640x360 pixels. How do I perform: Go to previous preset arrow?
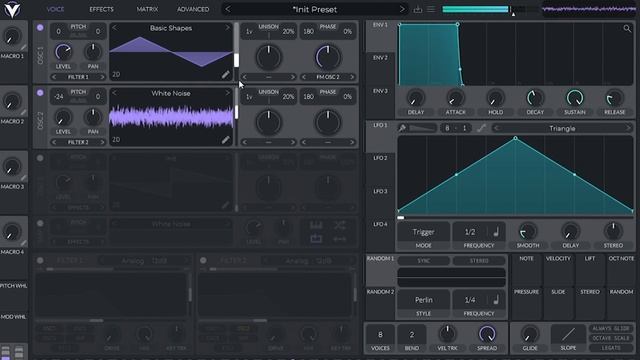click(228, 9)
